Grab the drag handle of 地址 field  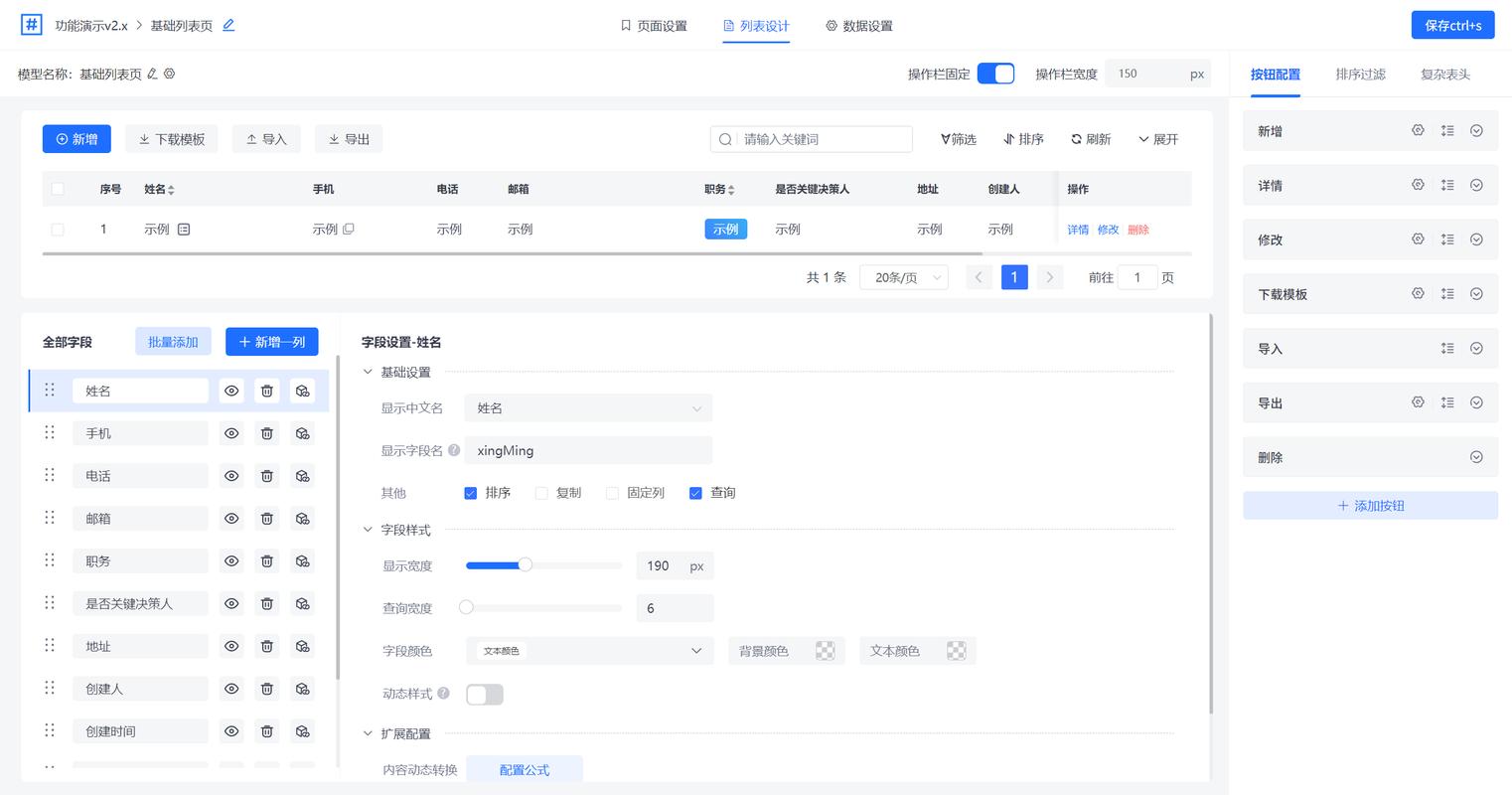coord(50,645)
